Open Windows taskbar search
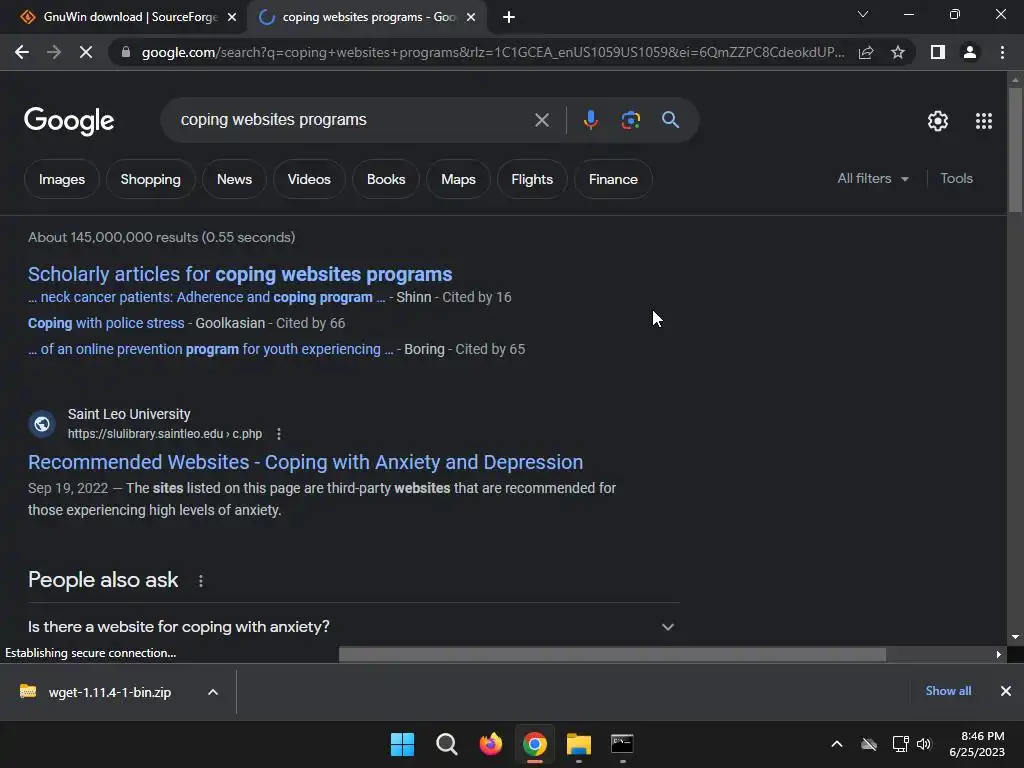Image resolution: width=1024 pixels, height=768 pixels. [447, 744]
